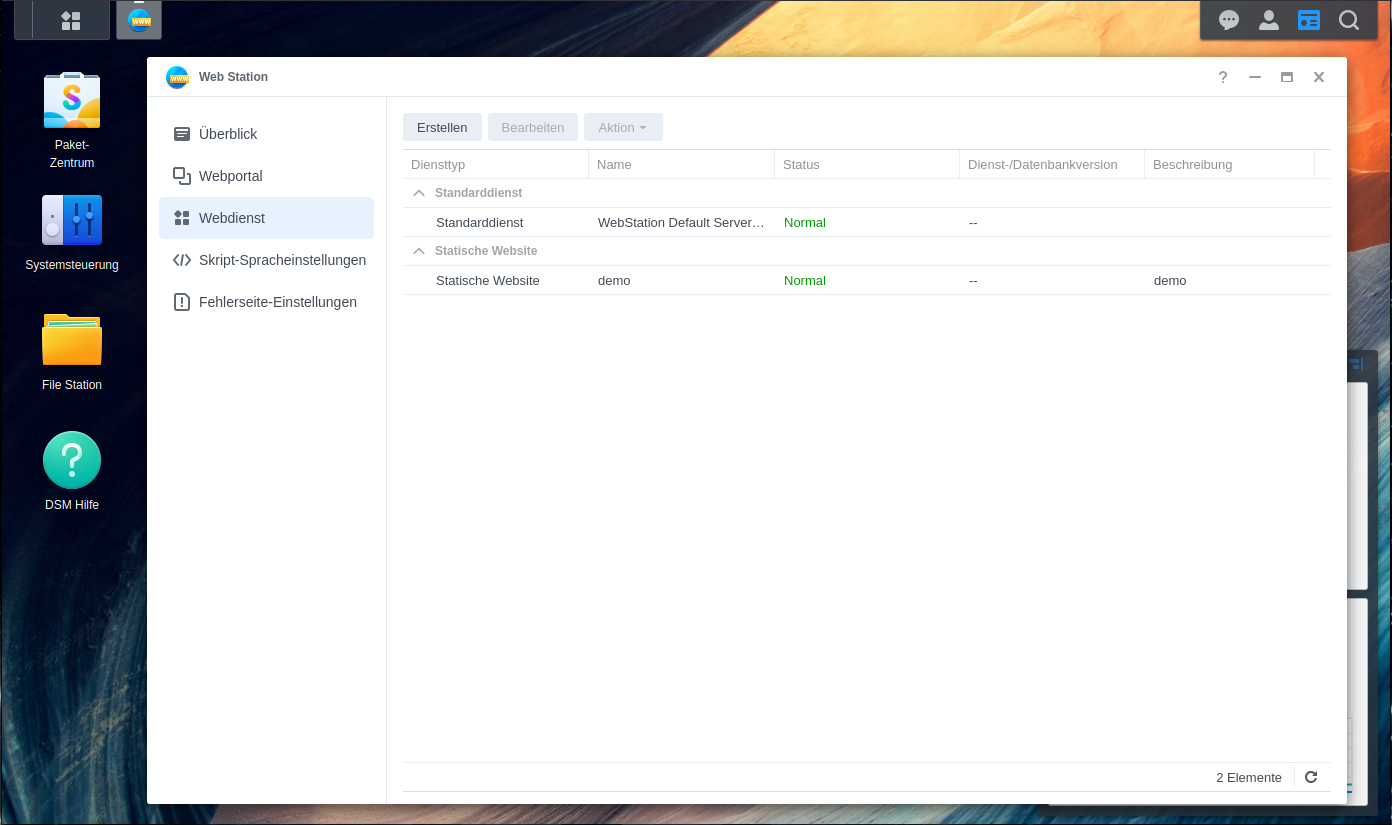Open Systemsteuerung from the desktop
1392x825 pixels.
(71, 221)
